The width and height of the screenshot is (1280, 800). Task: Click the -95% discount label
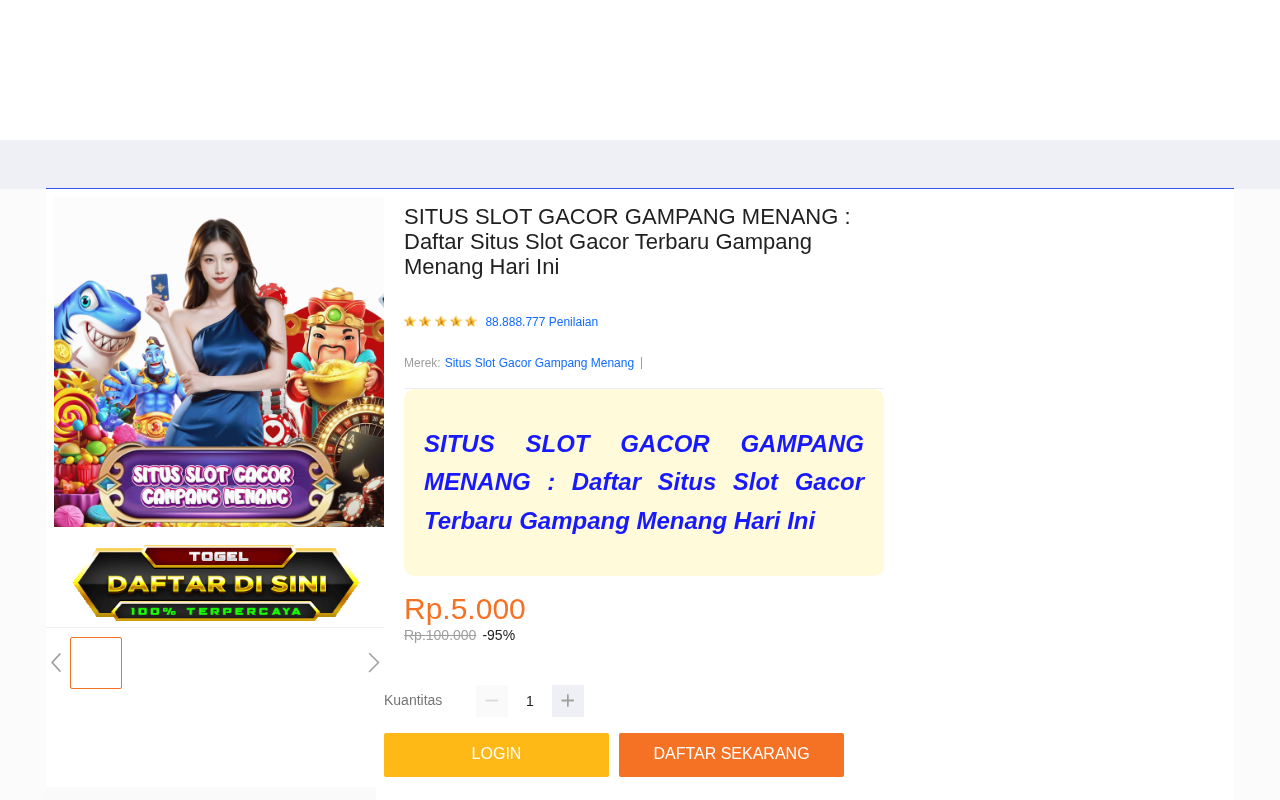tap(499, 635)
